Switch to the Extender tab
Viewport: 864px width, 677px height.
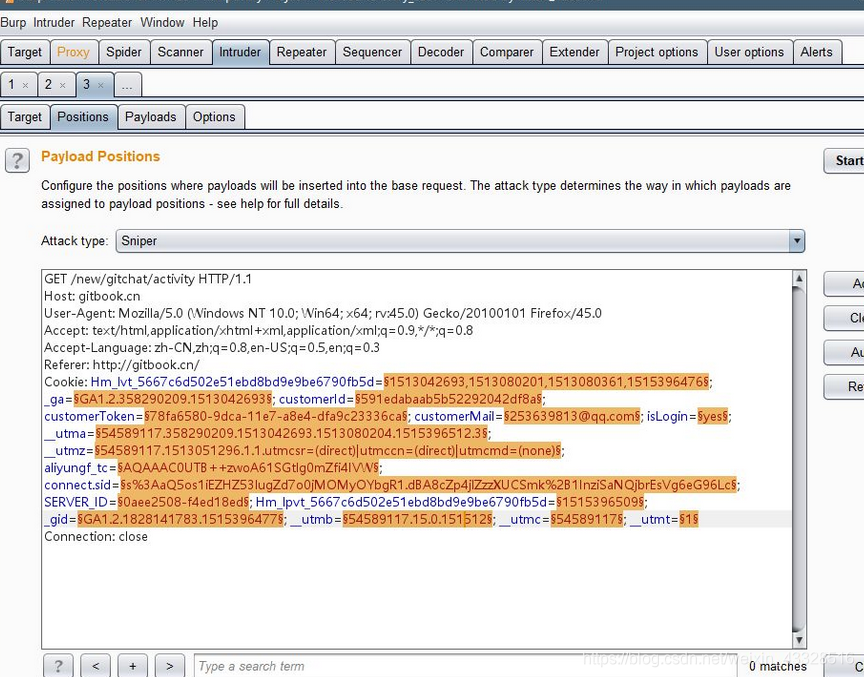[574, 52]
